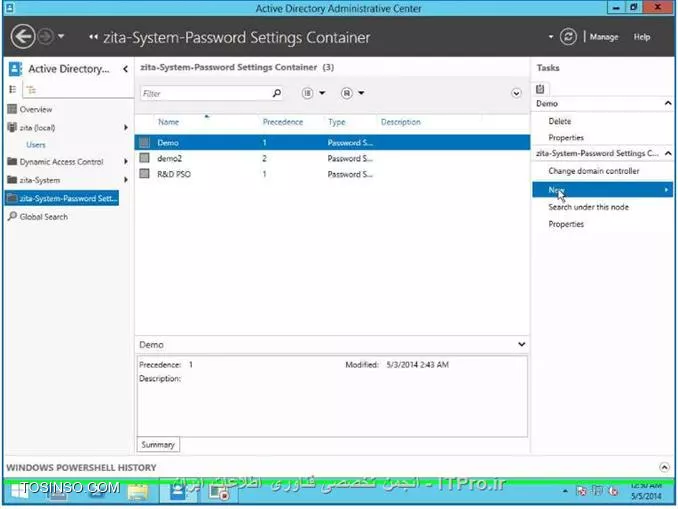Open Properties under Demo tasks
Image resolution: width=678 pixels, height=509 pixels.
[x=566, y=138]
